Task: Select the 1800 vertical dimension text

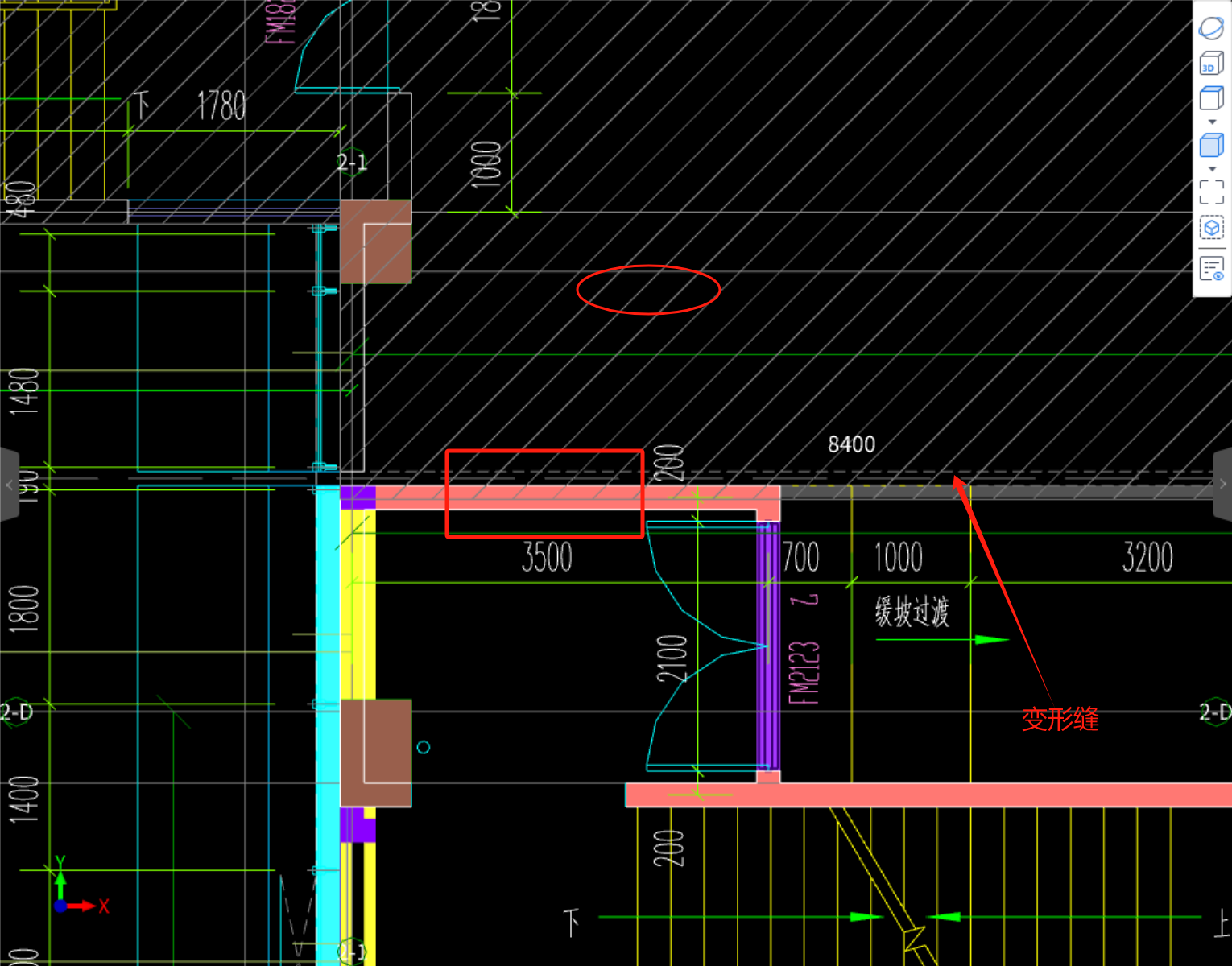Action: (x=24, y=609)
